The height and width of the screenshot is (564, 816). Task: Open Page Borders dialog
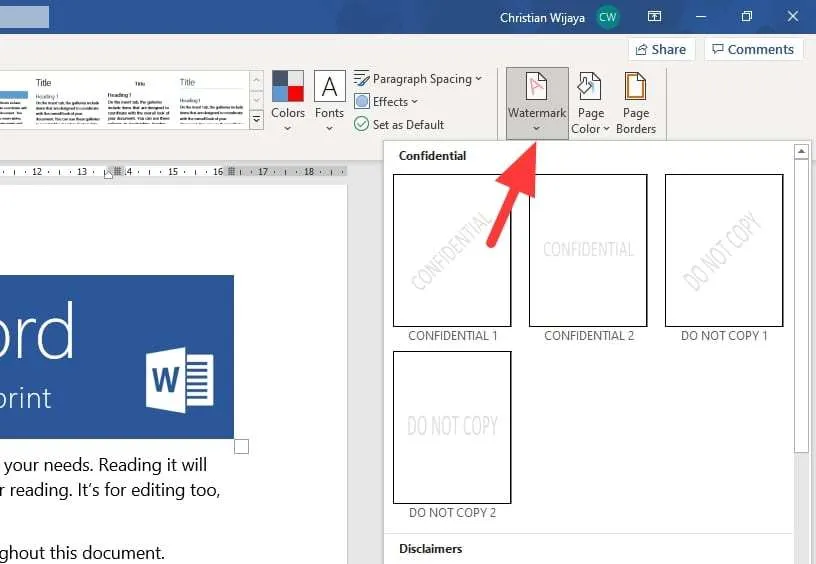tap(635, 103)
